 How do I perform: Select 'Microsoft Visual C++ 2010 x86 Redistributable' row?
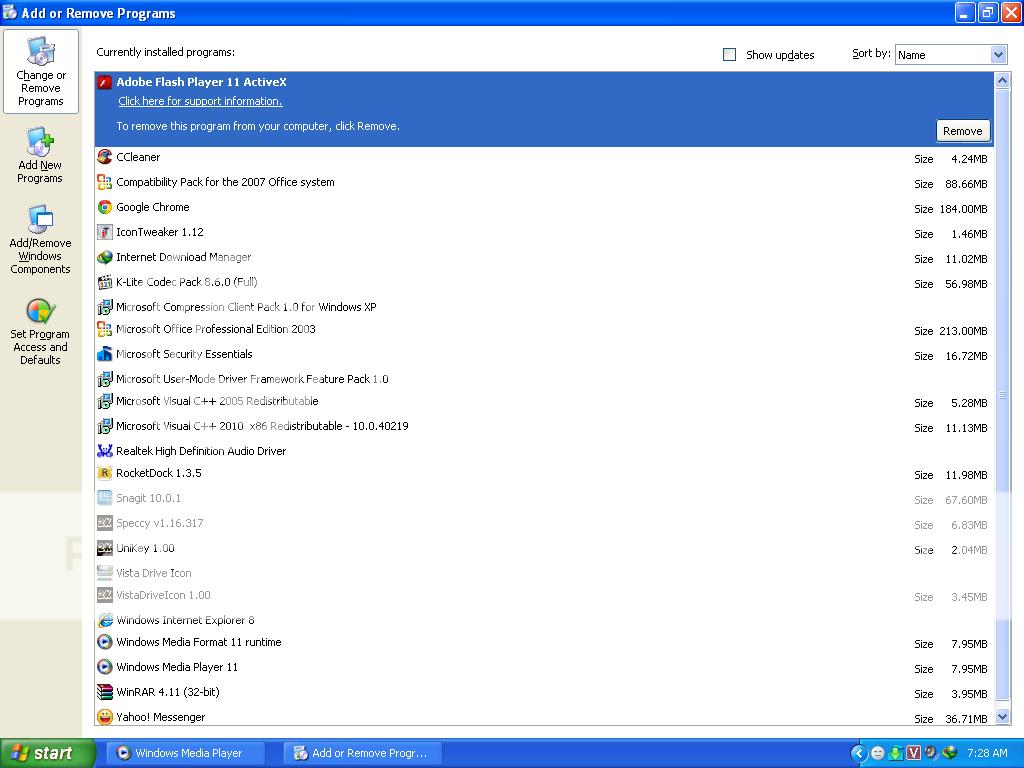click(544, 426)
